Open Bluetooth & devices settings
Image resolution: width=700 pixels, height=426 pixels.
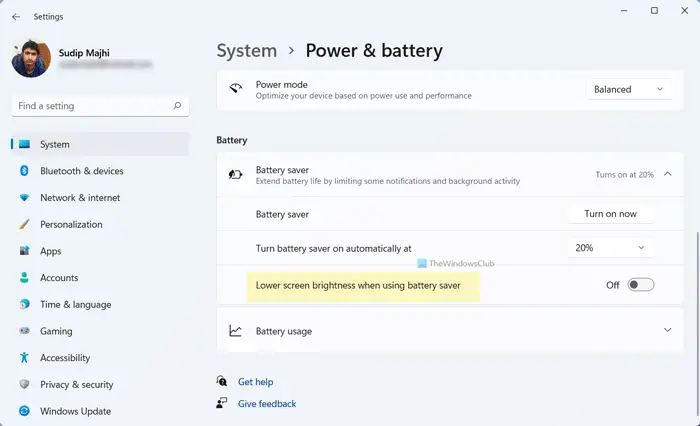(x=82, y=171)
